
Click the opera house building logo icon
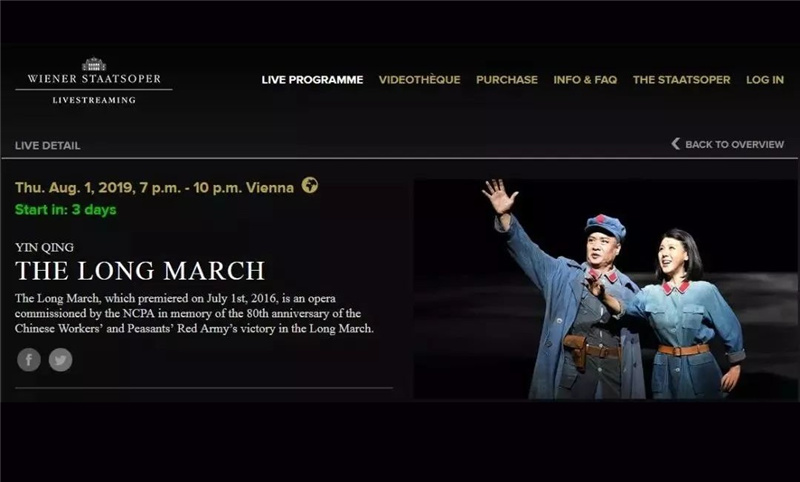94,64
